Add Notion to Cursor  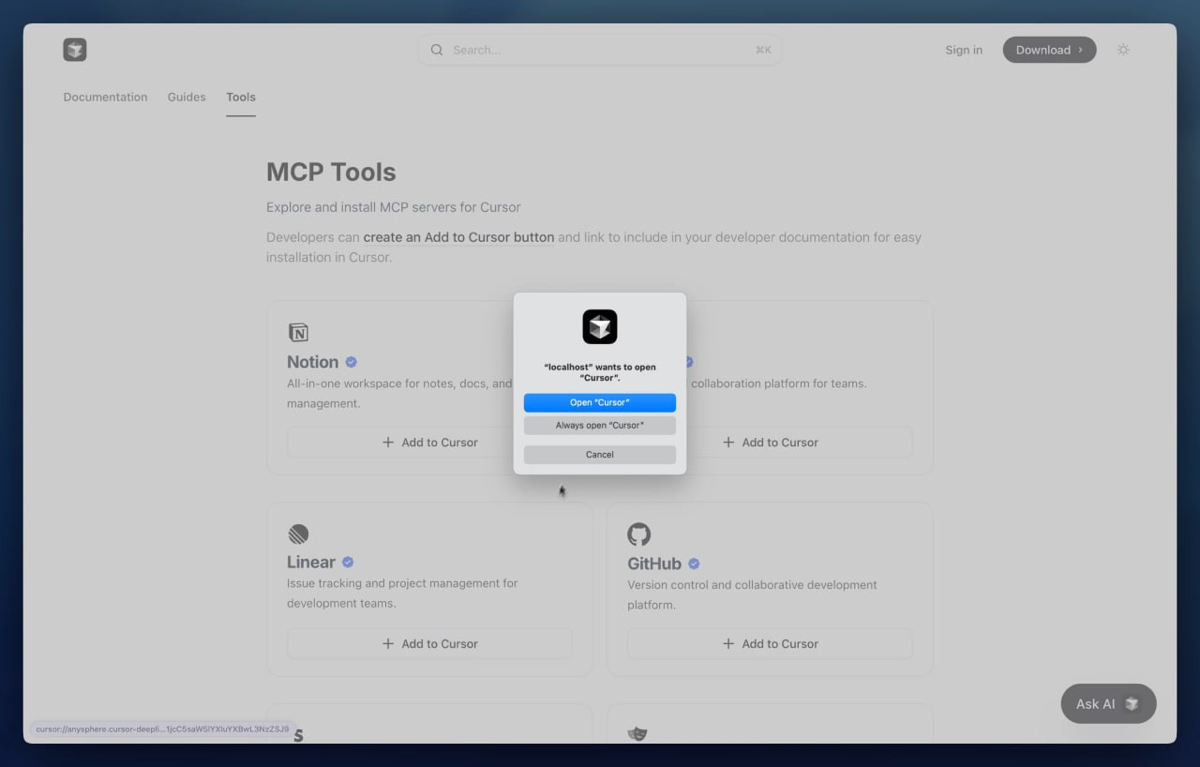430,442
